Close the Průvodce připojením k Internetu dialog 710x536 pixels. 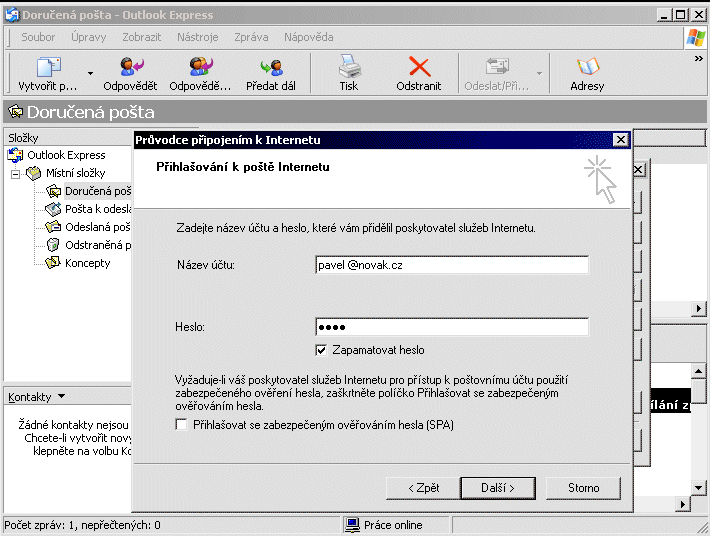click(621, 140)
